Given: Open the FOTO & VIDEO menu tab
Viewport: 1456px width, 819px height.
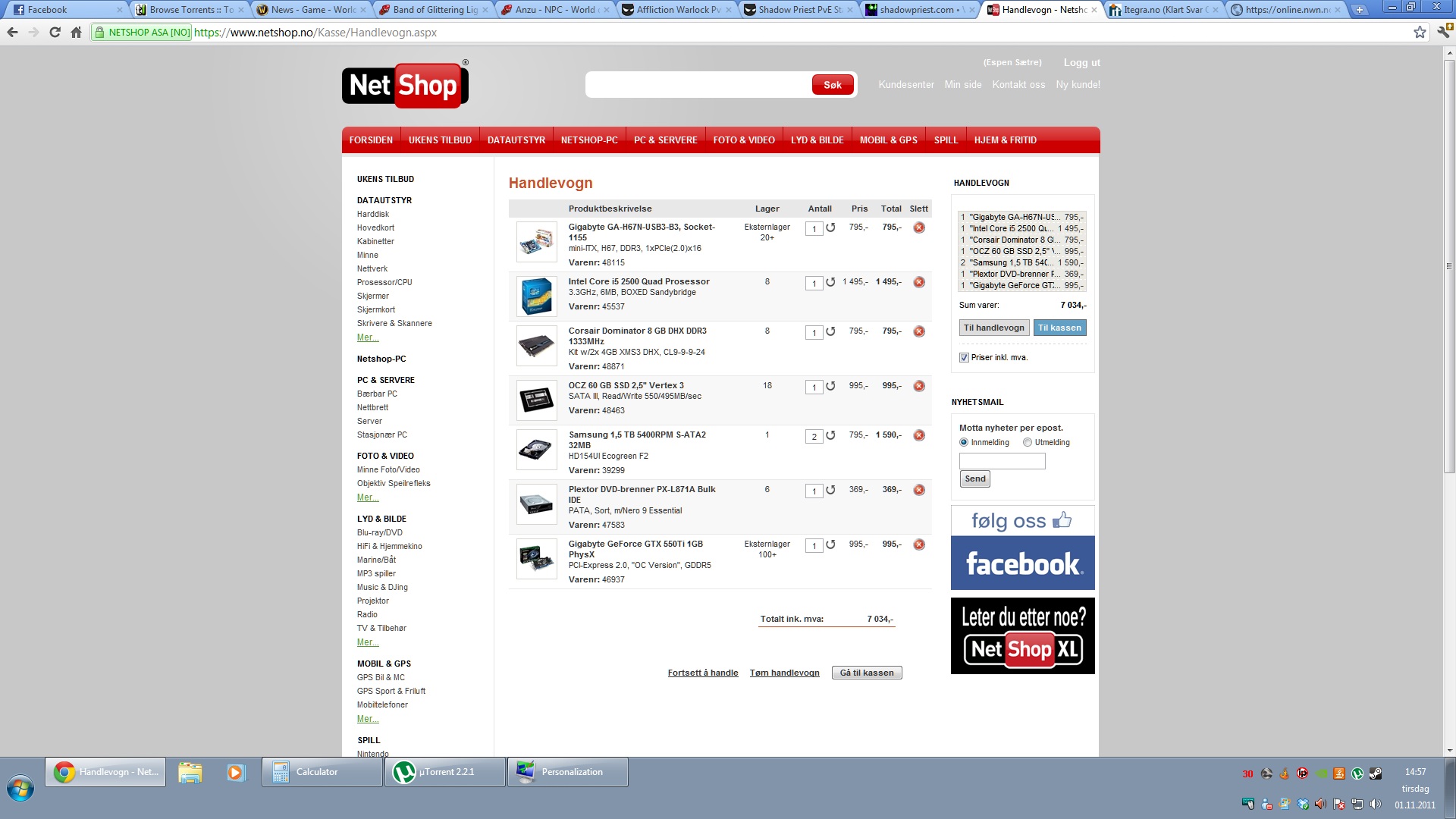Looking at the screenshot, I should point(744,140).
